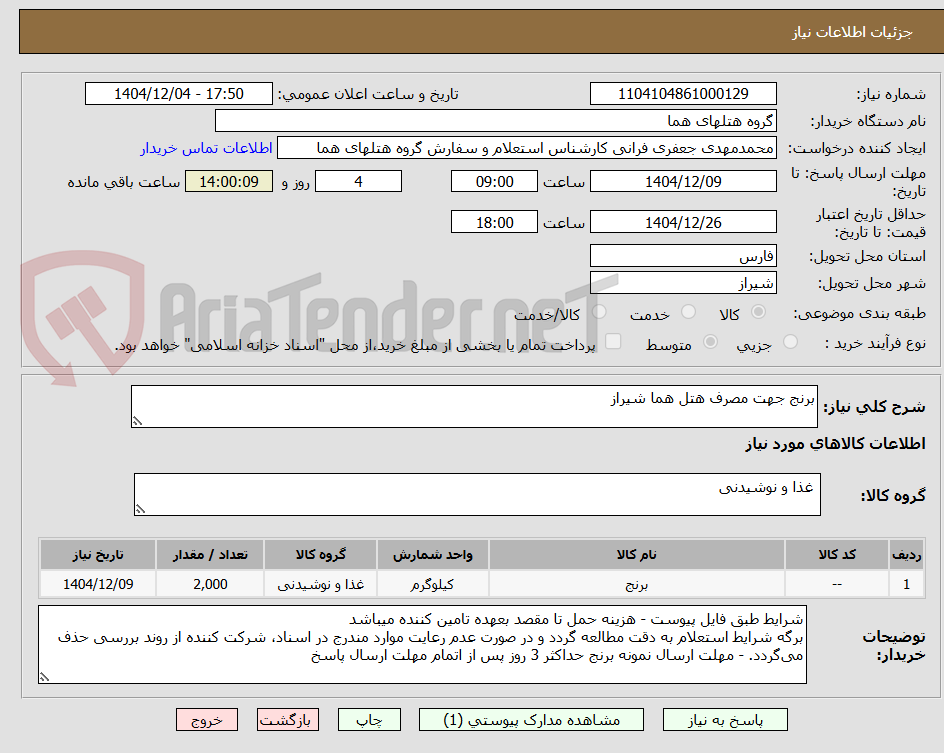Click the شماره نیاز number field
The height and width of the screenshot is (753, 944).
[683, 94]
